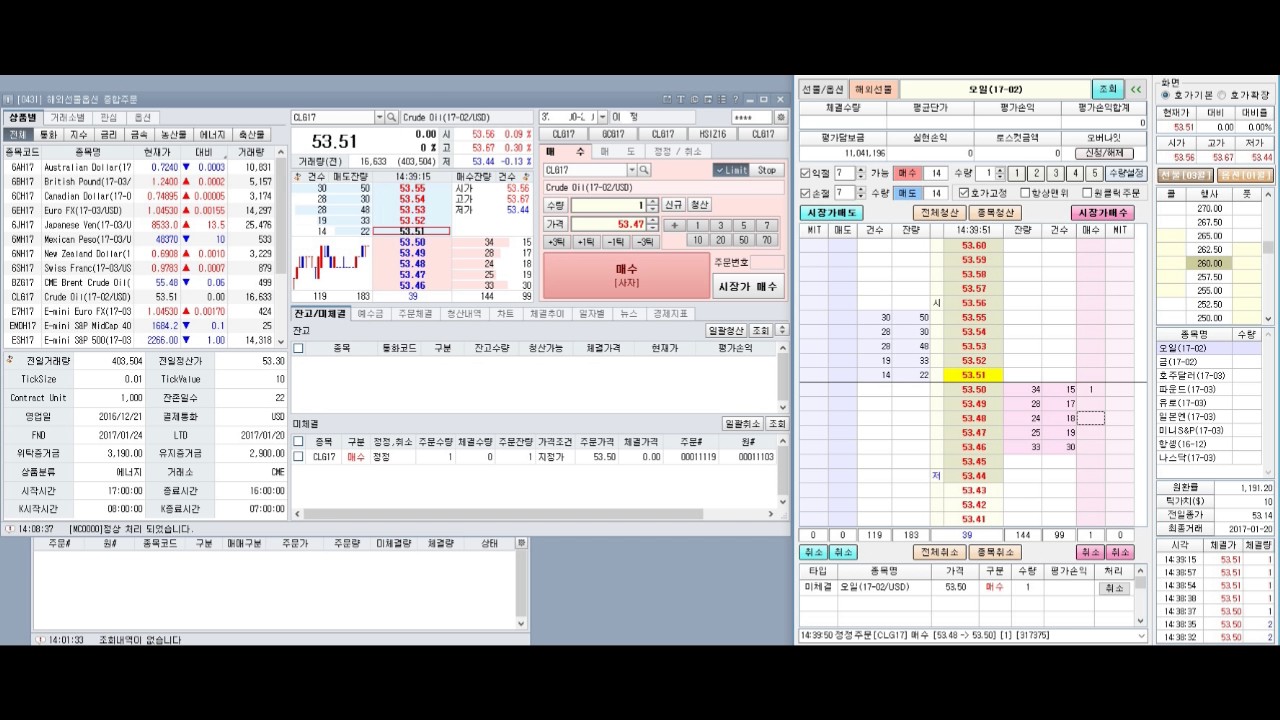
Task: Click the first title bar tool icon
Action: (667, 99)
